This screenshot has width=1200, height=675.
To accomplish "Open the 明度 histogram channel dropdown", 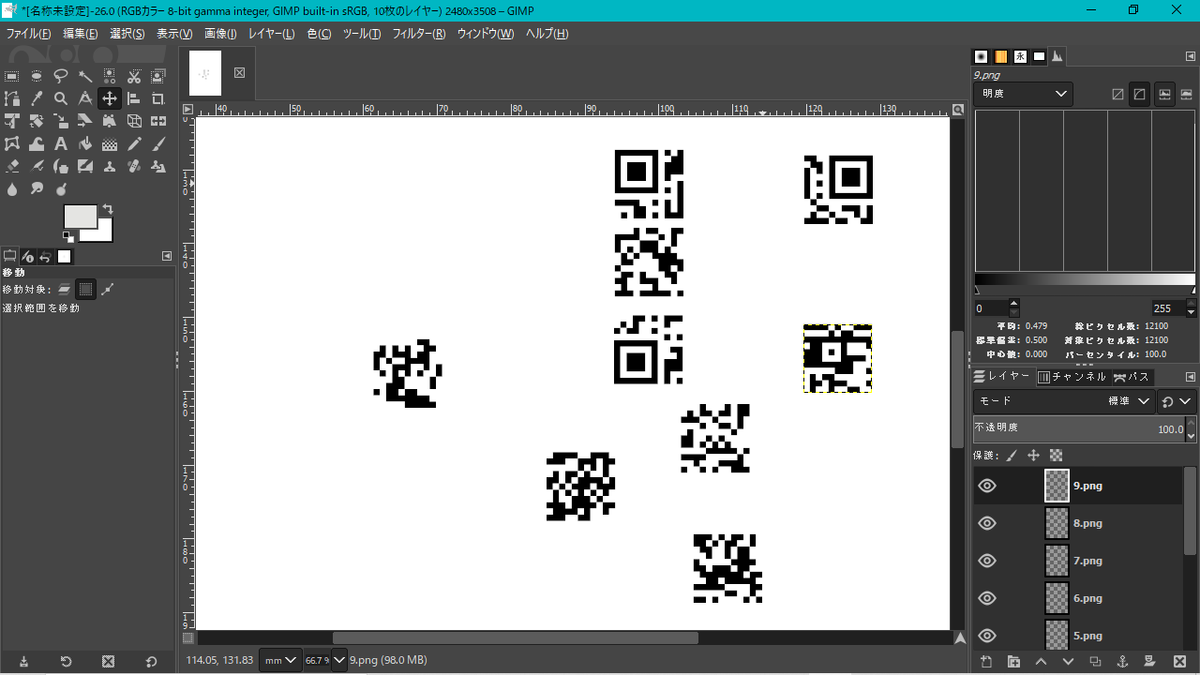I will [x=1023, y=94].
